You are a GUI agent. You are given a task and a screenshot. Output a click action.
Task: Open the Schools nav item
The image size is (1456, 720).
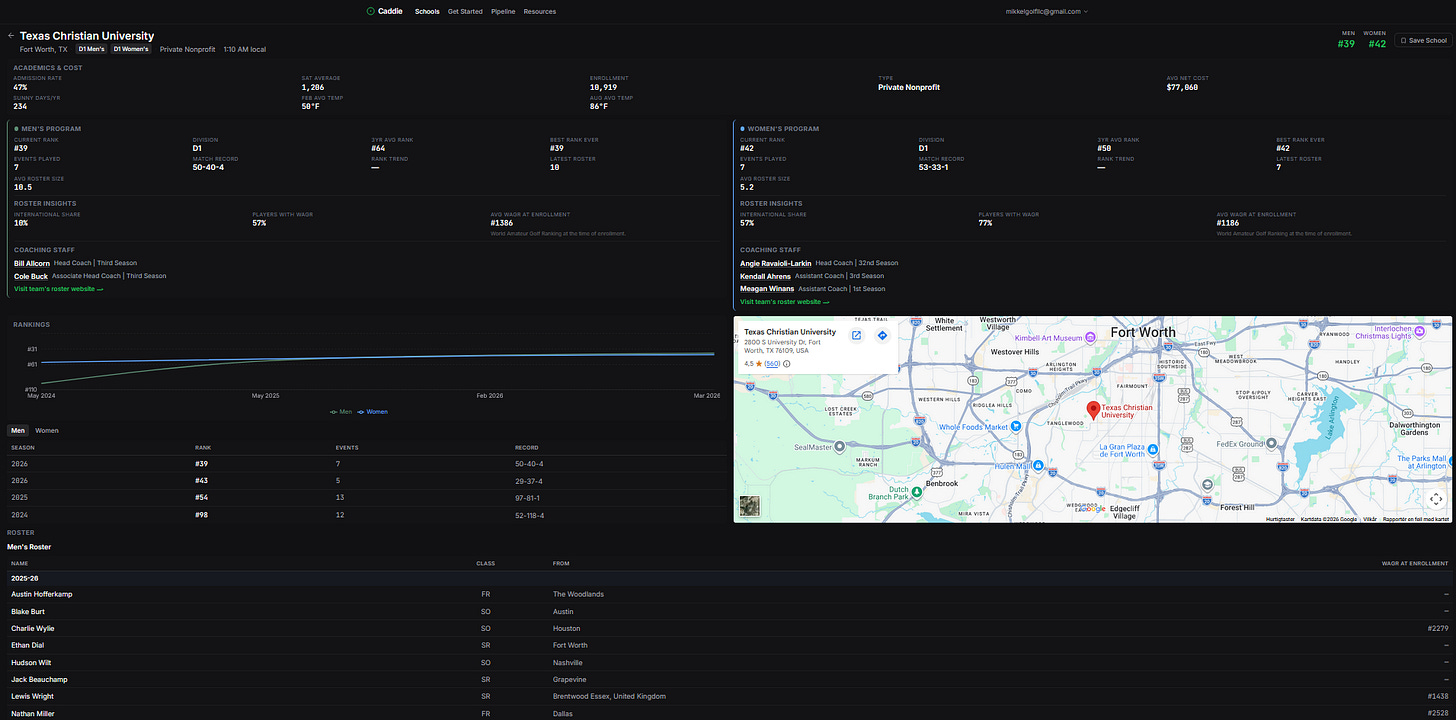[x=427, y=11]
